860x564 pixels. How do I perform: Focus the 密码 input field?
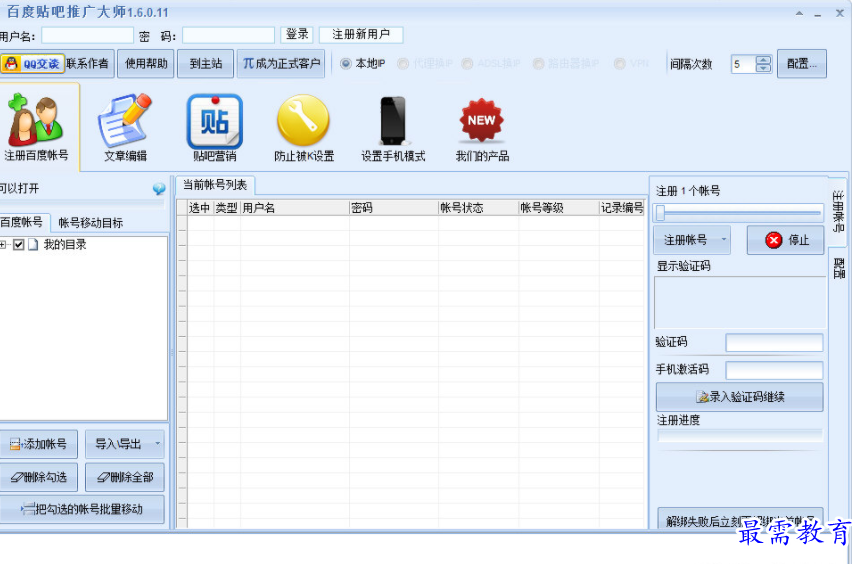pyautogui.click(x=228, y=36)
